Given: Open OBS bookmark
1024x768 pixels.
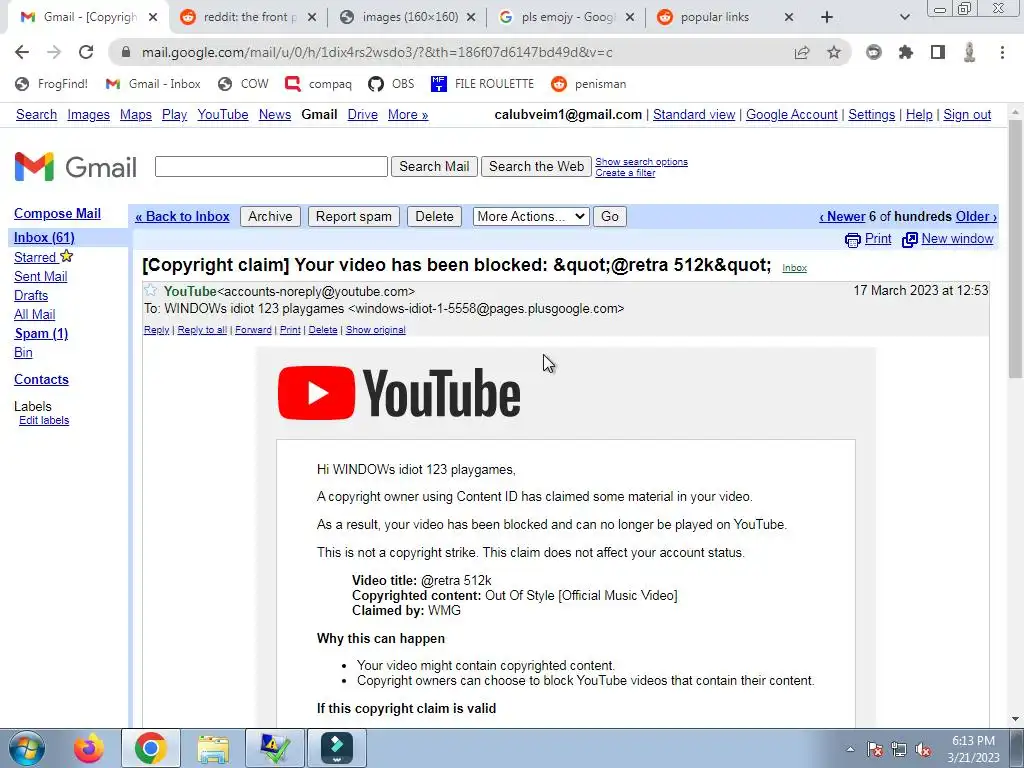Looking at the screenshot, I should pos(391,84).
